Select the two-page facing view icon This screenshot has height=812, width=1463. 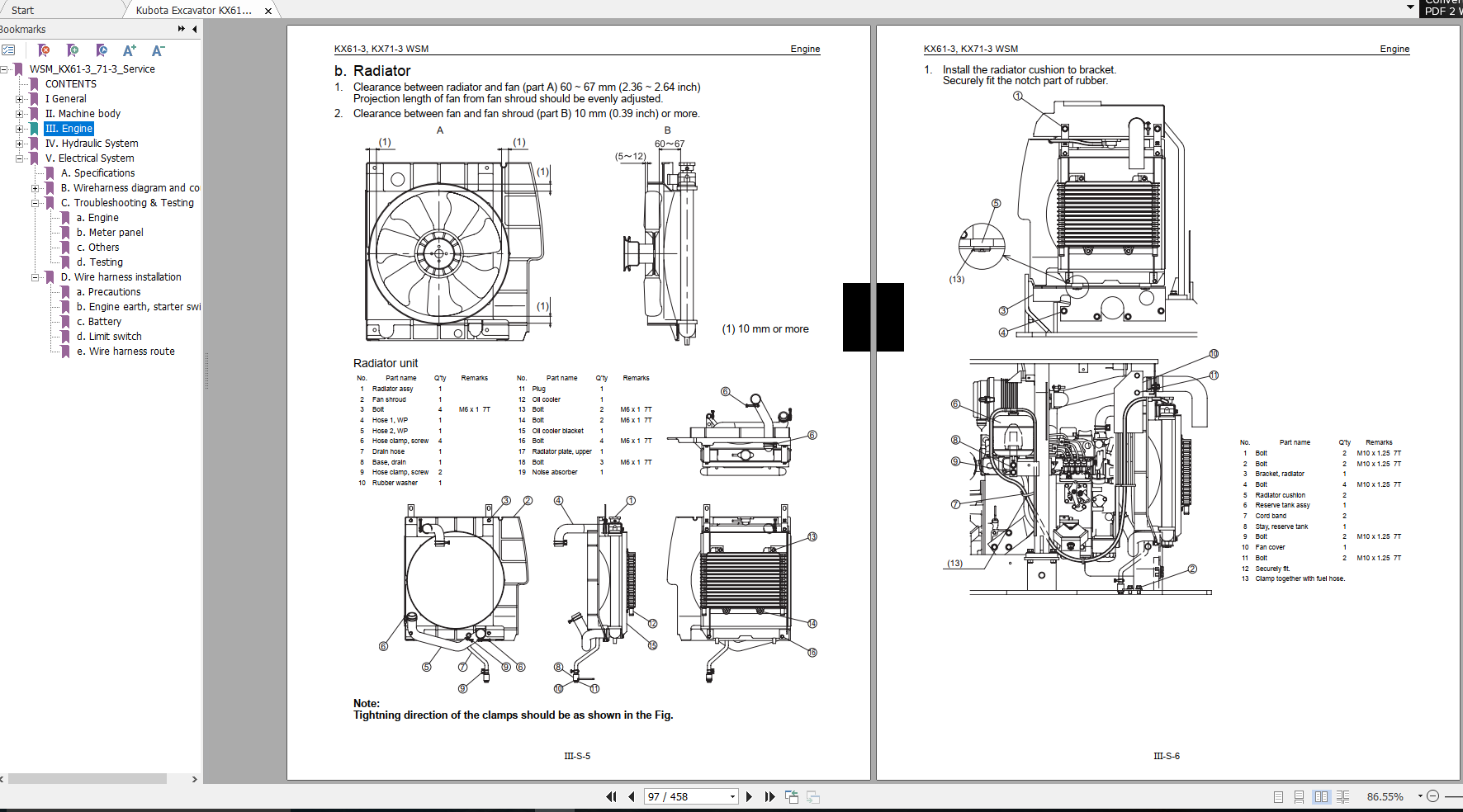tap(1322, 796)
